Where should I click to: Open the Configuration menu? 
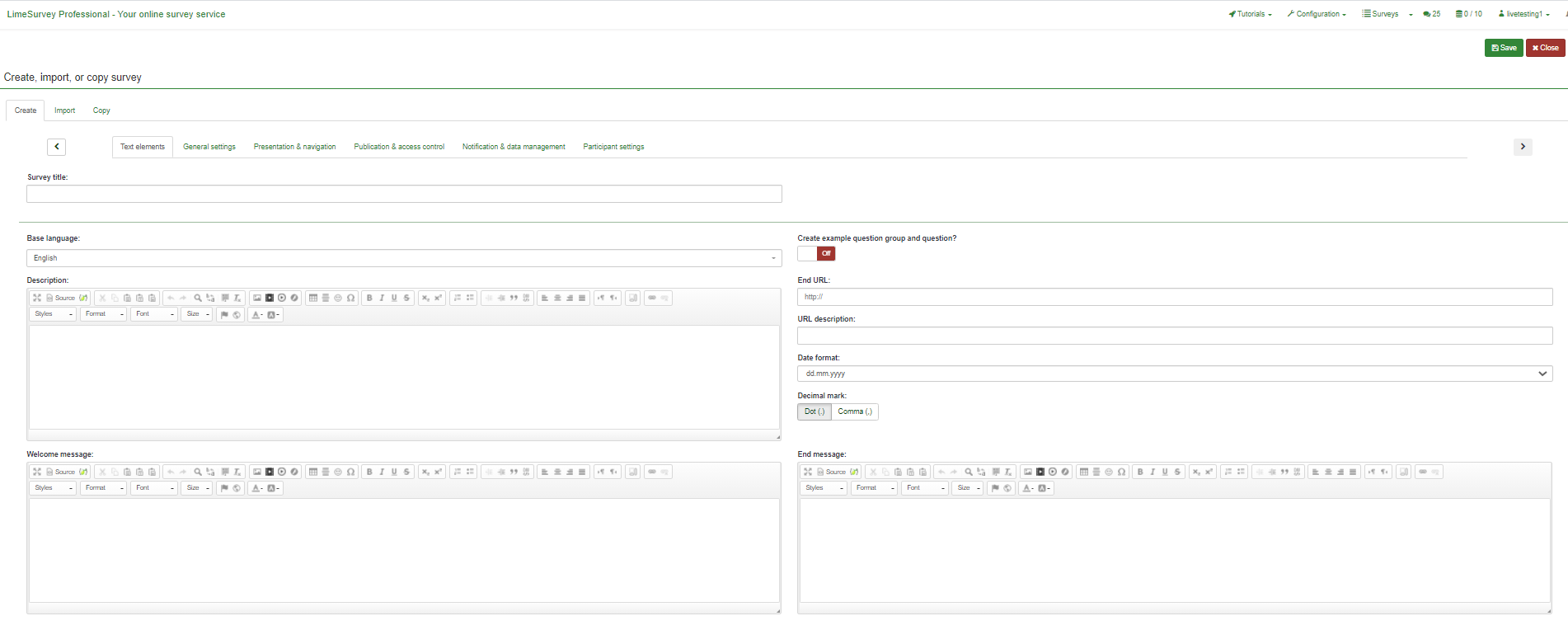[x=1317, y=14]
